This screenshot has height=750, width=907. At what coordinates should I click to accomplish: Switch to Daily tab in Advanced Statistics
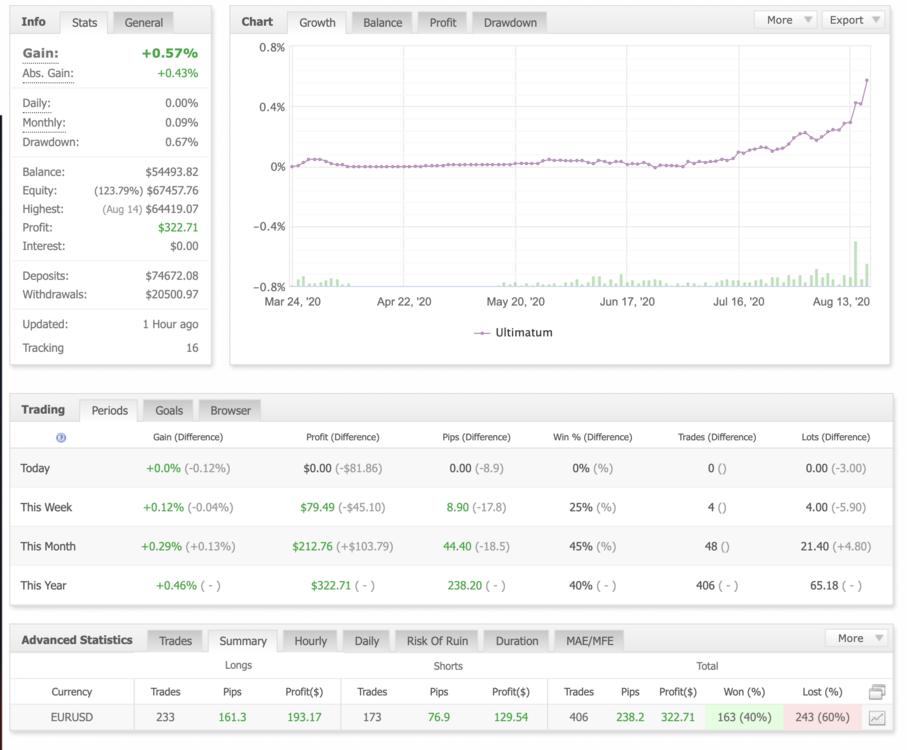[x=367, y=641]
